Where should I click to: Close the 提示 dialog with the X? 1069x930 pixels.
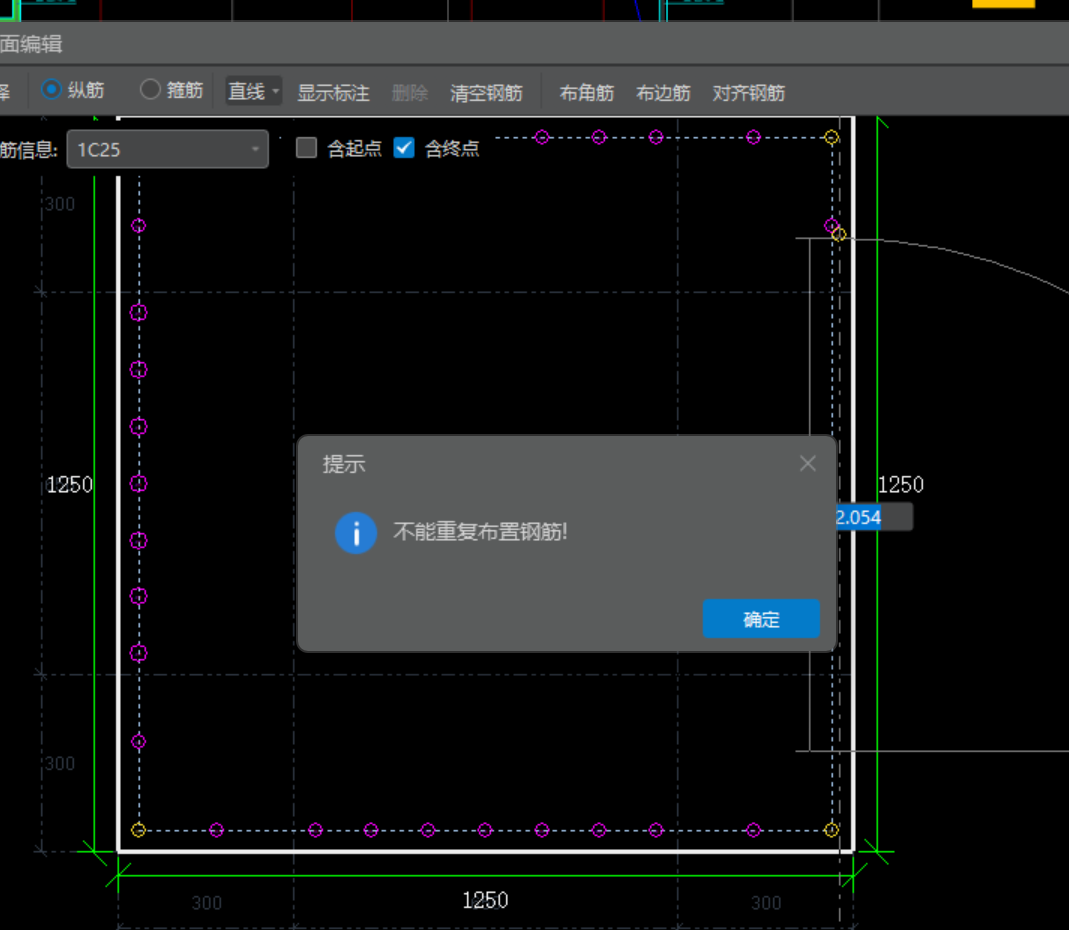click(x=808, y=464)
